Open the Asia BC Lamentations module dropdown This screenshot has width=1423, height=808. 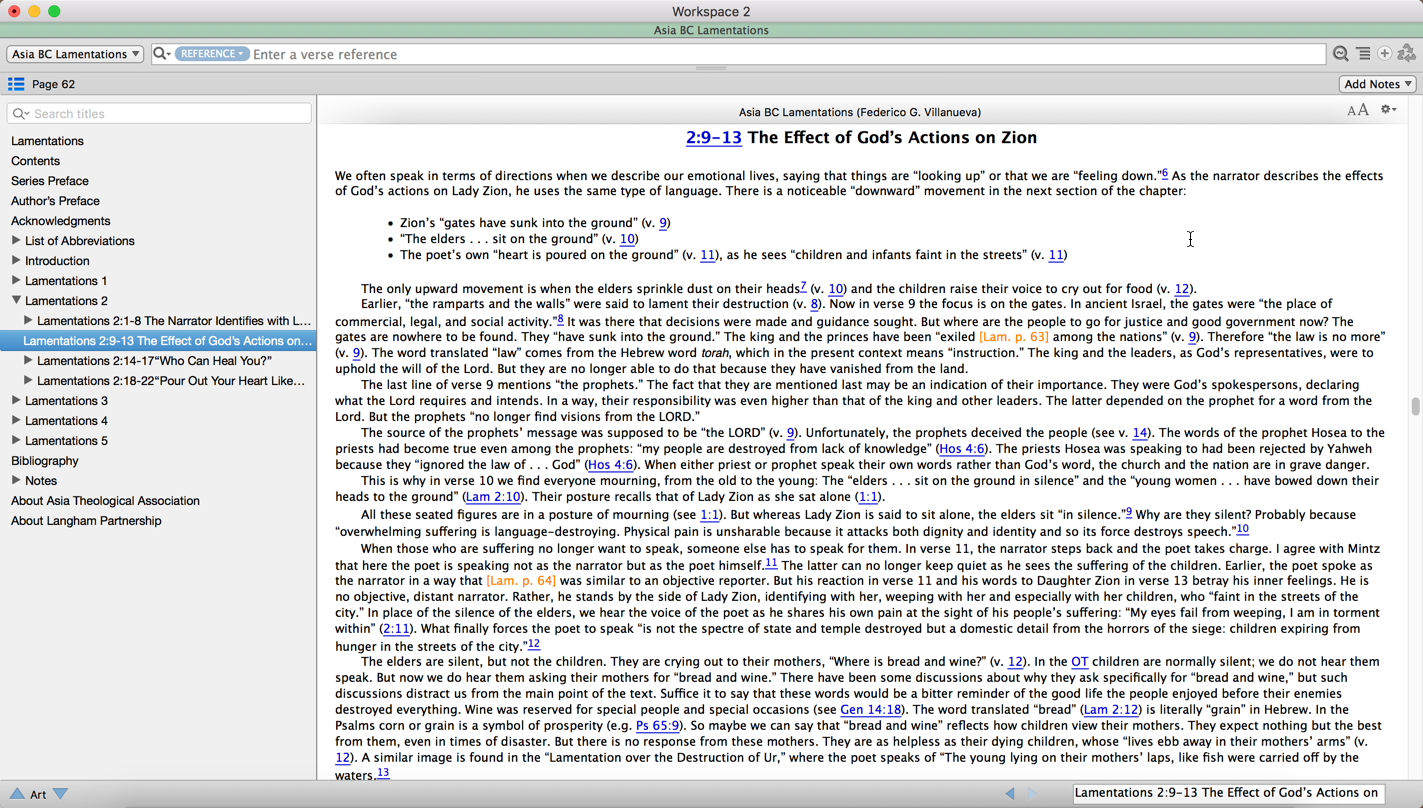[x=75, y=54]
